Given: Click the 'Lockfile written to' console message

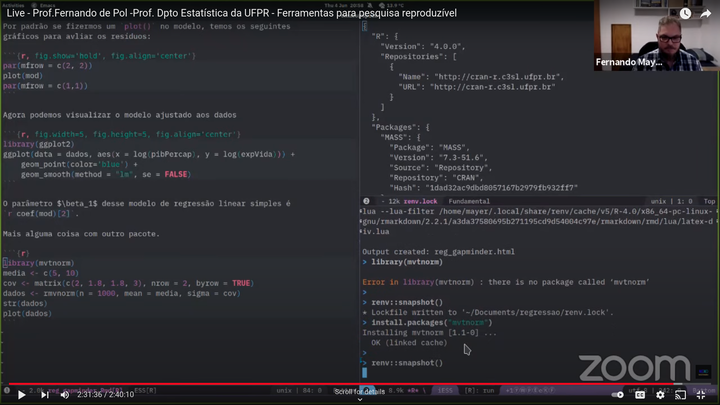Looking at the screenshot, I should tap(488, 312).
